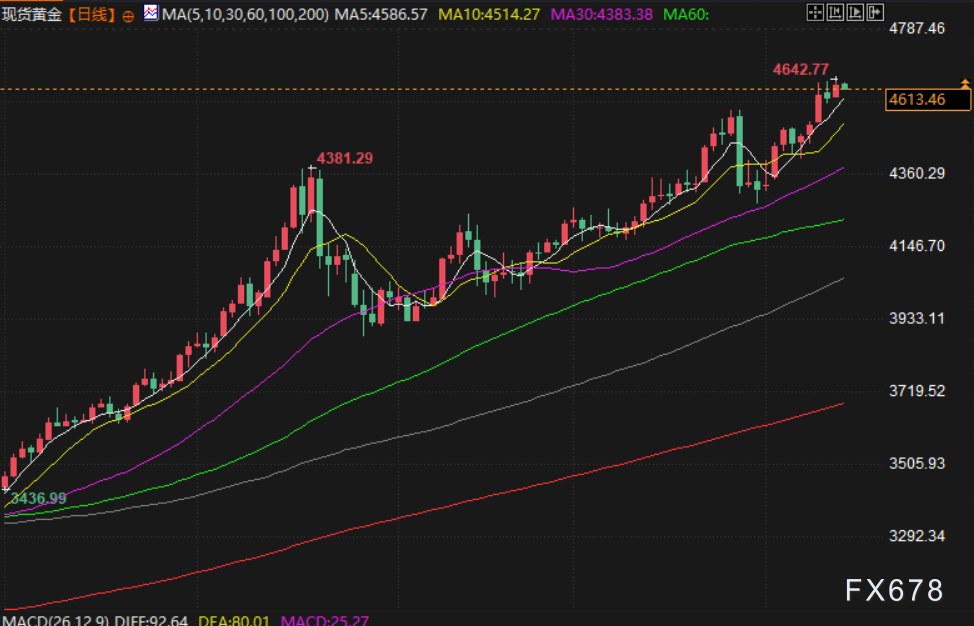
Task: Click the orange crosshair icon beside 日线
Action: coord(128,15)
